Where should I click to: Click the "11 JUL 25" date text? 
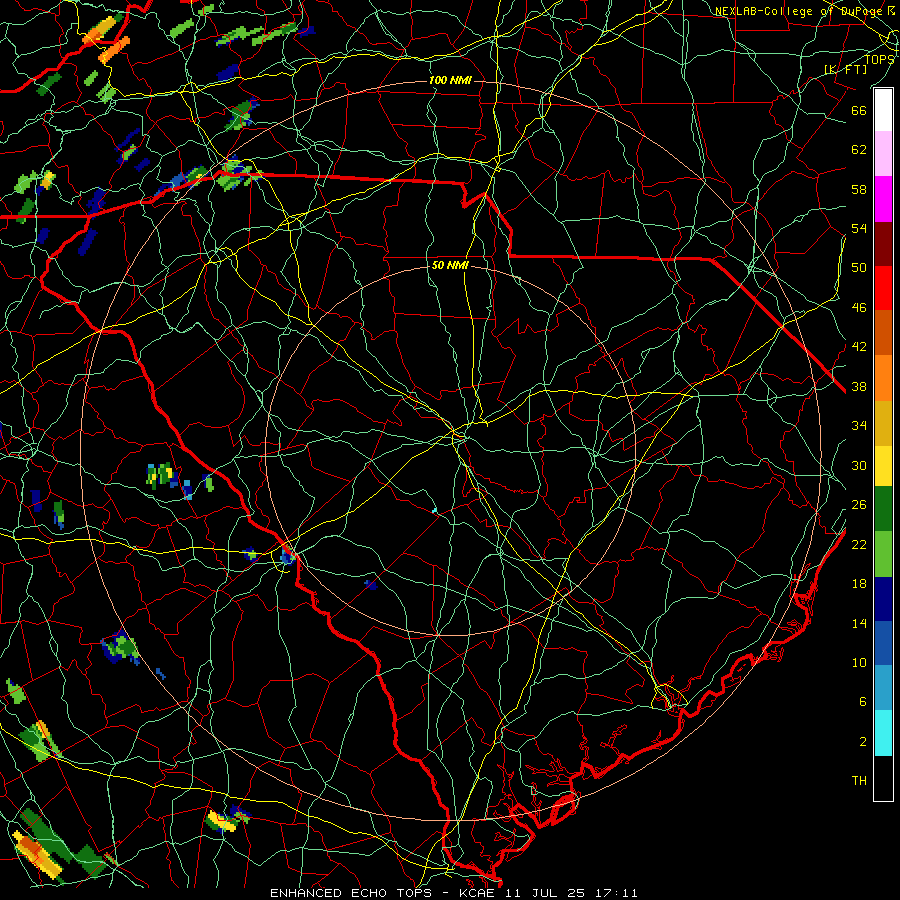click(545, 893)
